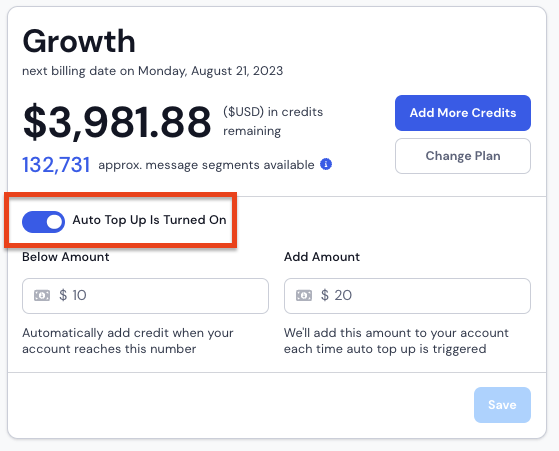
Task: Click the 'We'll add this amount' helper text
Action: [x=396, y=340]
